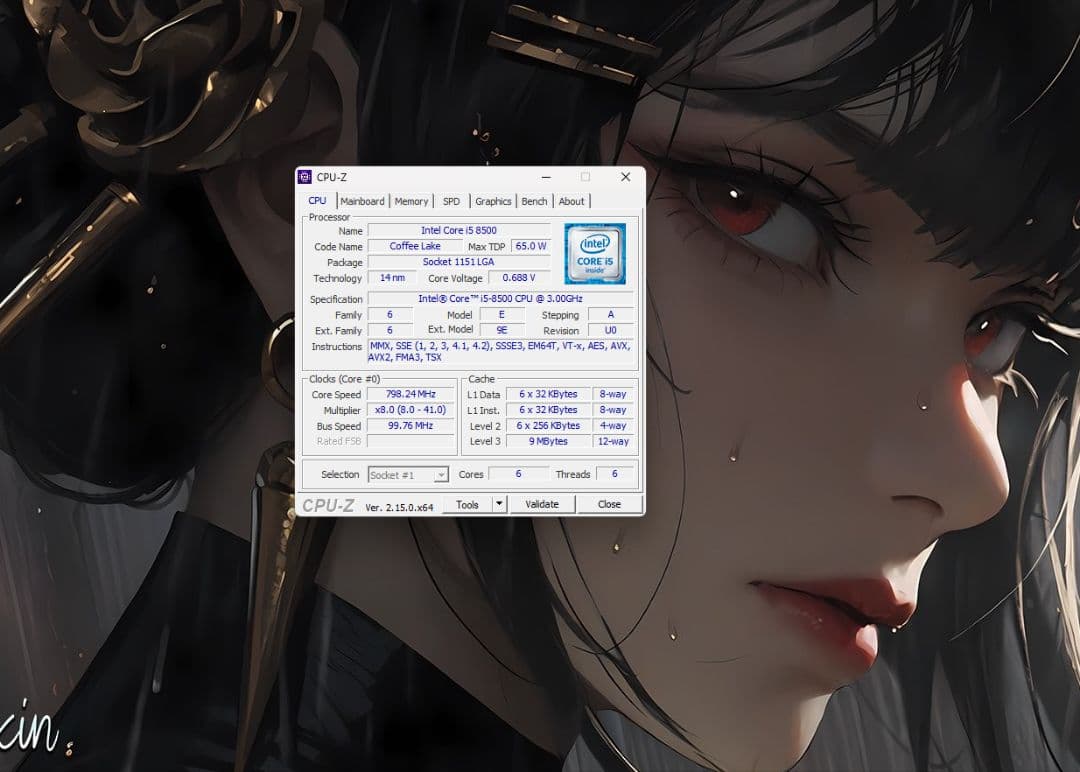This screenshot has width=1080, height=772.
Task: Click the Package value Socket 1151 LGA
Action: click(459, 262)
